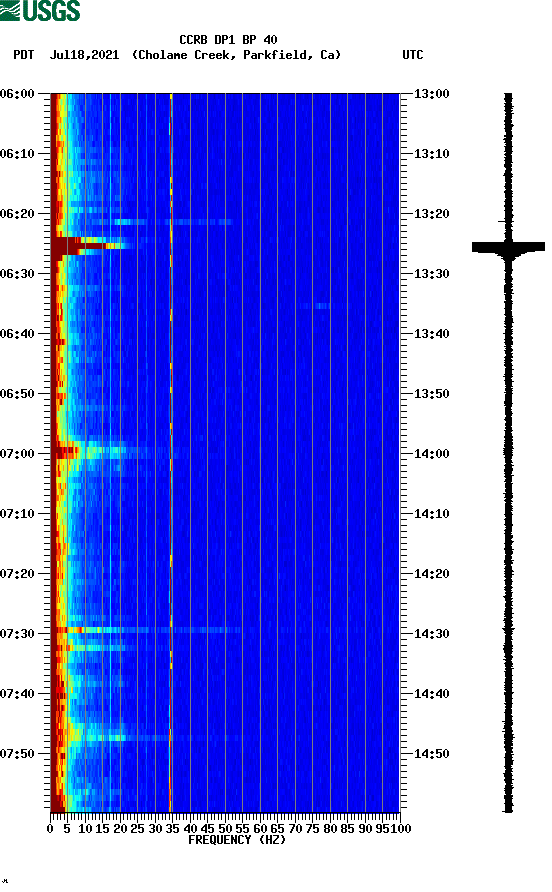
Task: Click the '75' frequency tick label
Action: pos(312,829)
